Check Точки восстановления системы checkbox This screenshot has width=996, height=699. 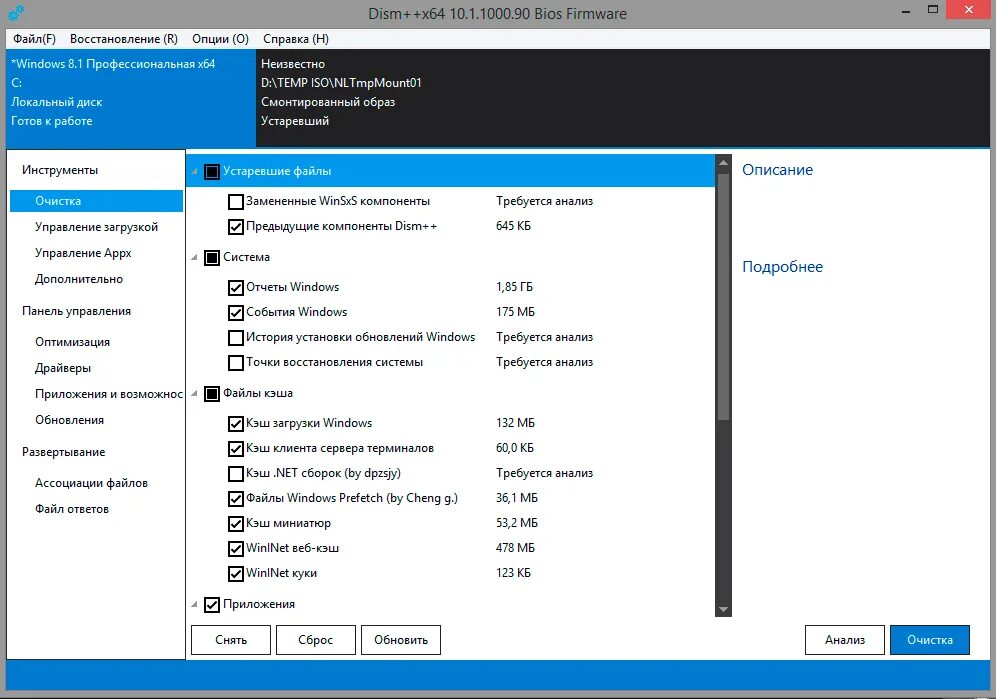click(236, 362)
